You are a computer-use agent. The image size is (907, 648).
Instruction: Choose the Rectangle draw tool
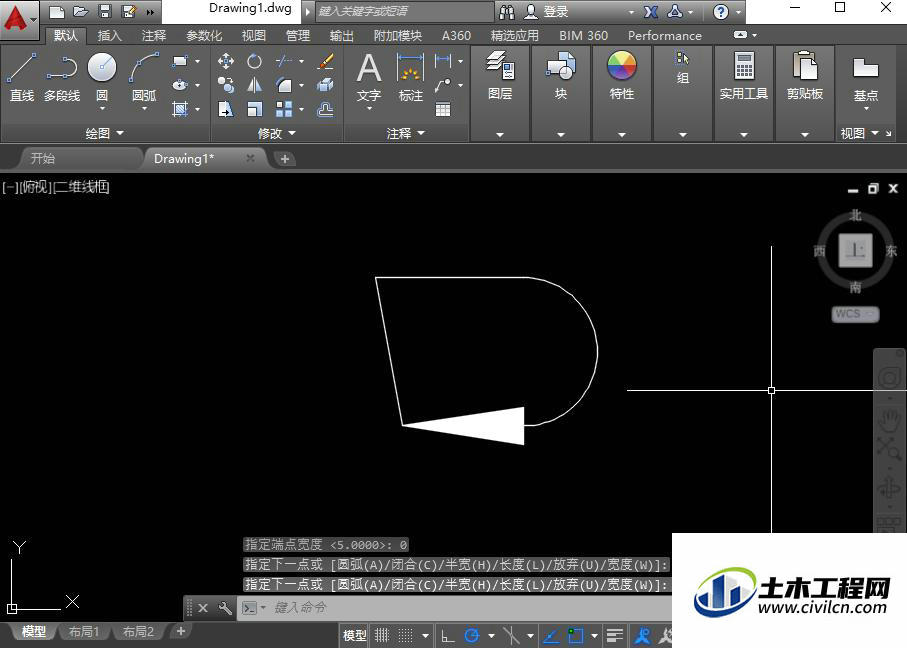(180, 61)
